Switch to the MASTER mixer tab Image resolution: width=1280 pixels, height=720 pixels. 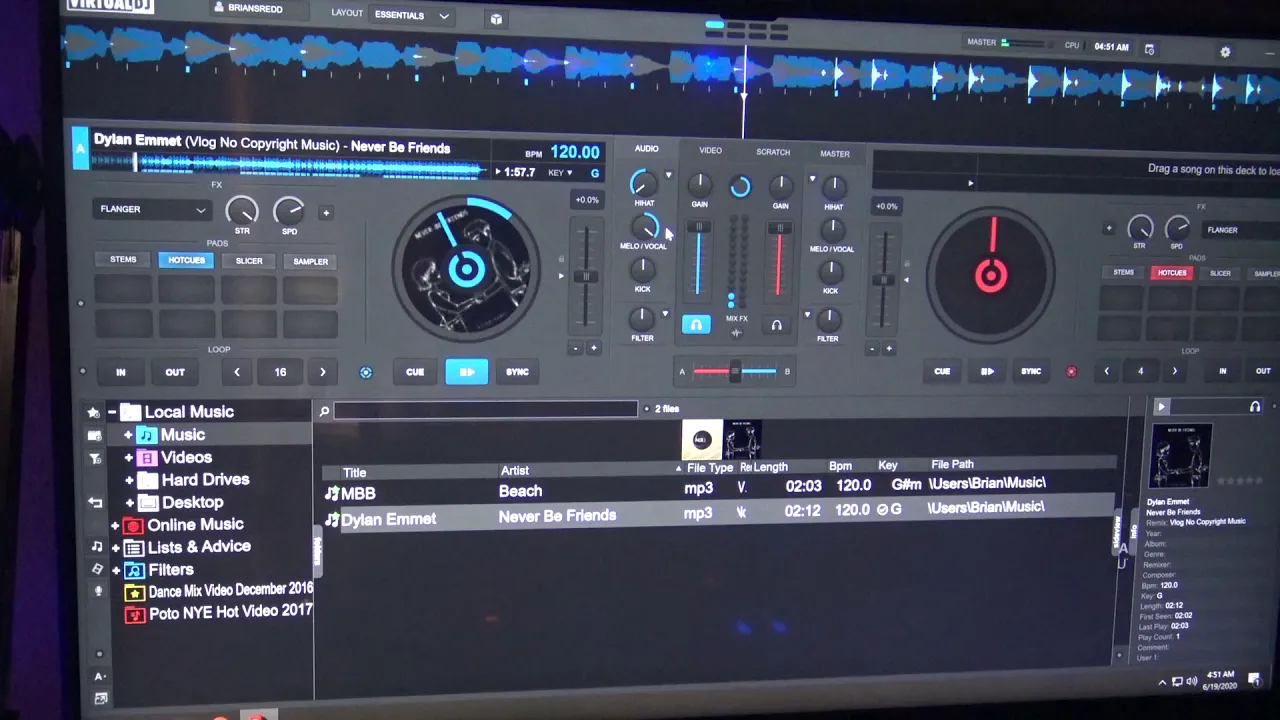pyautogui.click(x=835, y=154)
